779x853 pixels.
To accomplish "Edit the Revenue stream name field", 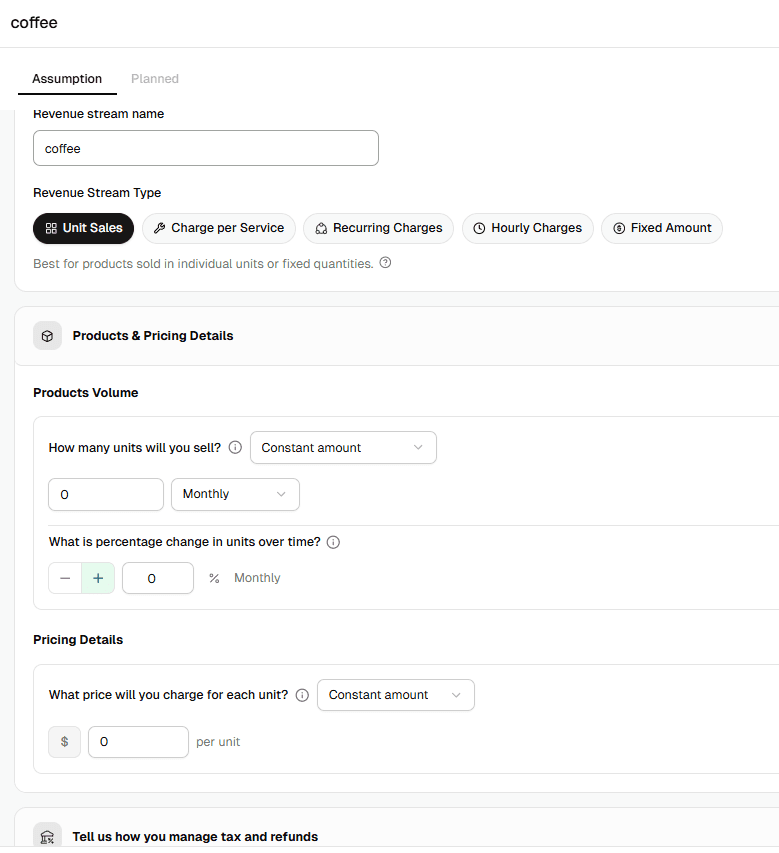I will 206,148.
